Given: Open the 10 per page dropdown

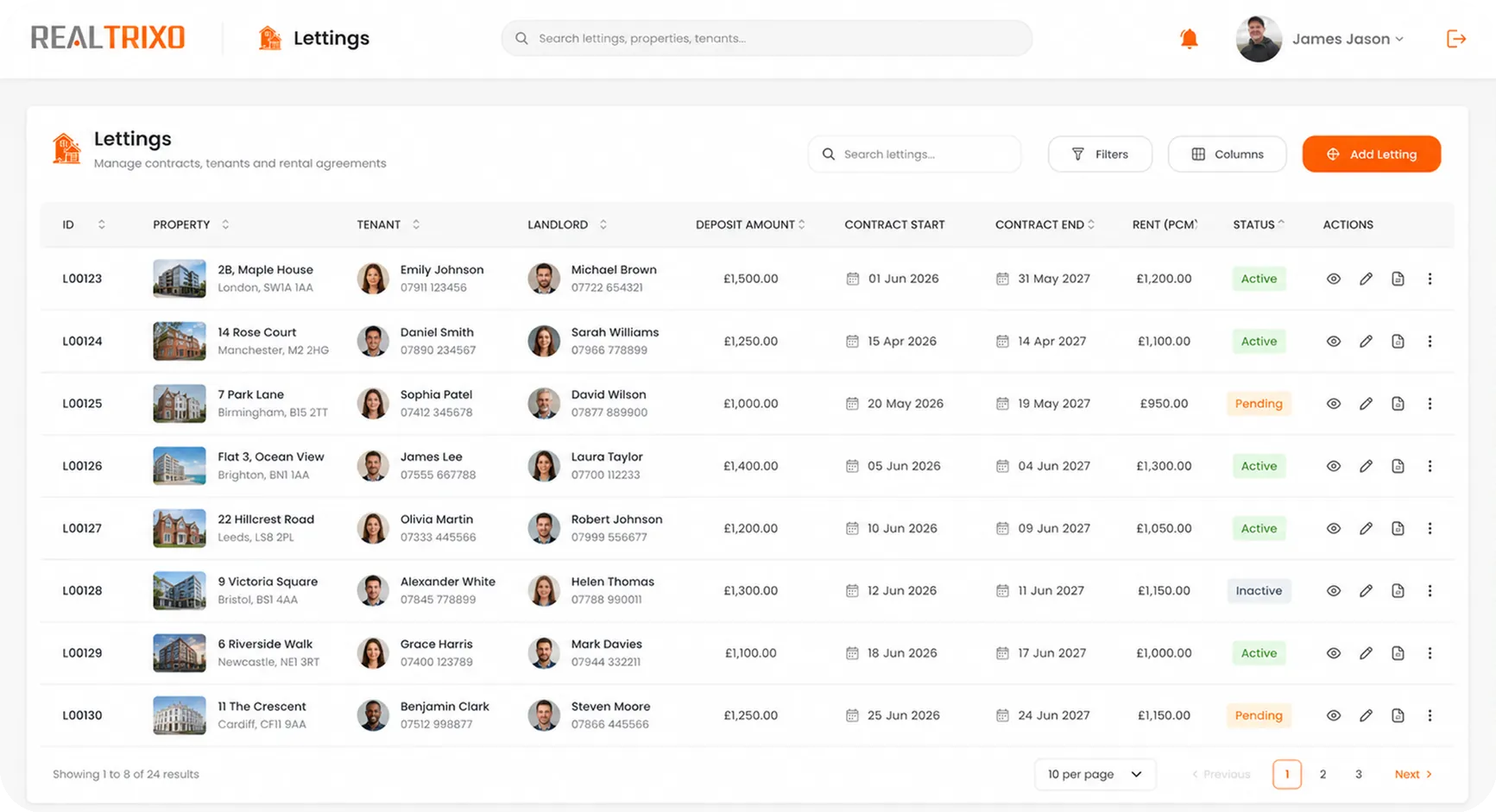Looking at the screenshot, I should [x=1095, y=774].
